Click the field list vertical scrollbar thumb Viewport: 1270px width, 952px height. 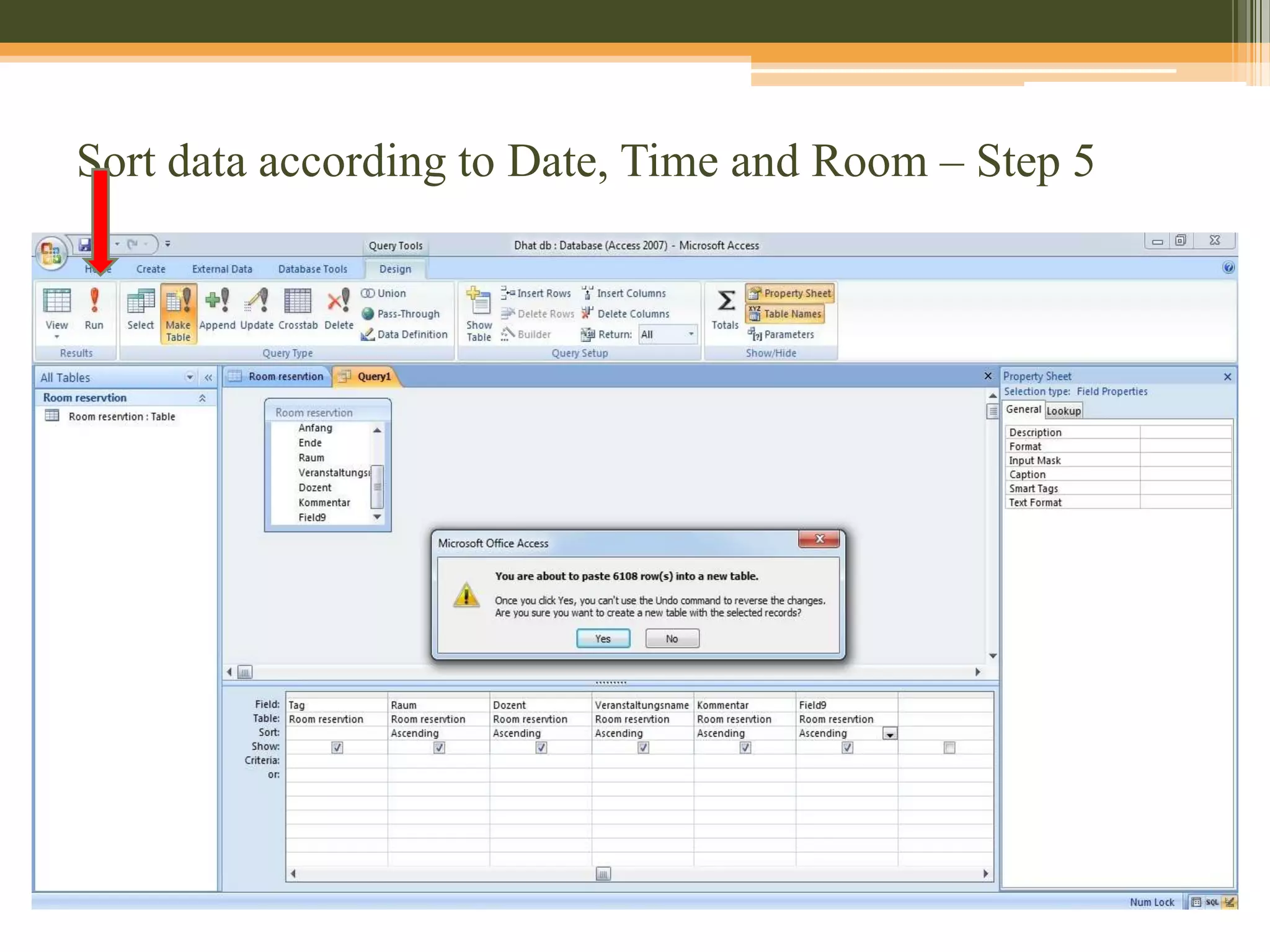tap(376, 487)
